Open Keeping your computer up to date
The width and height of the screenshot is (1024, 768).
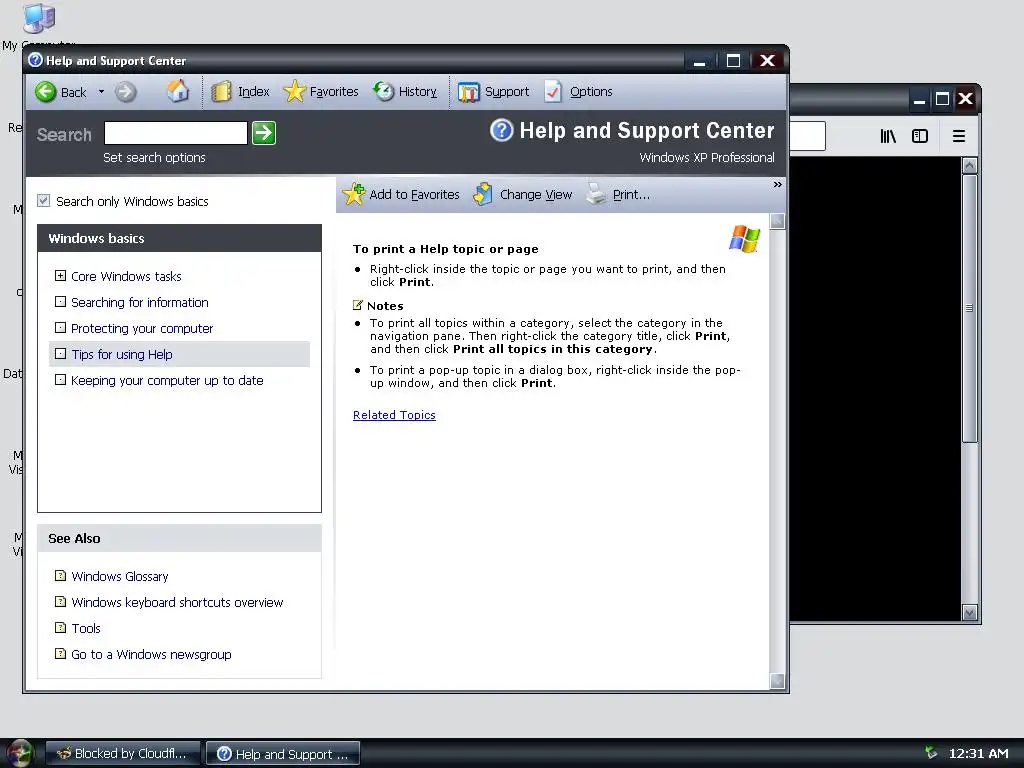pos(167,381)
